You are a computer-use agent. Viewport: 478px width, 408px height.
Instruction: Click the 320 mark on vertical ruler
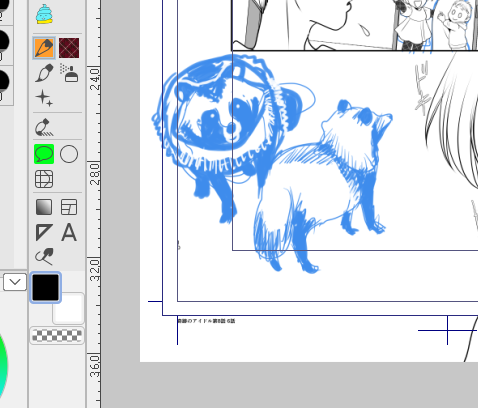[x=95, y=269]
